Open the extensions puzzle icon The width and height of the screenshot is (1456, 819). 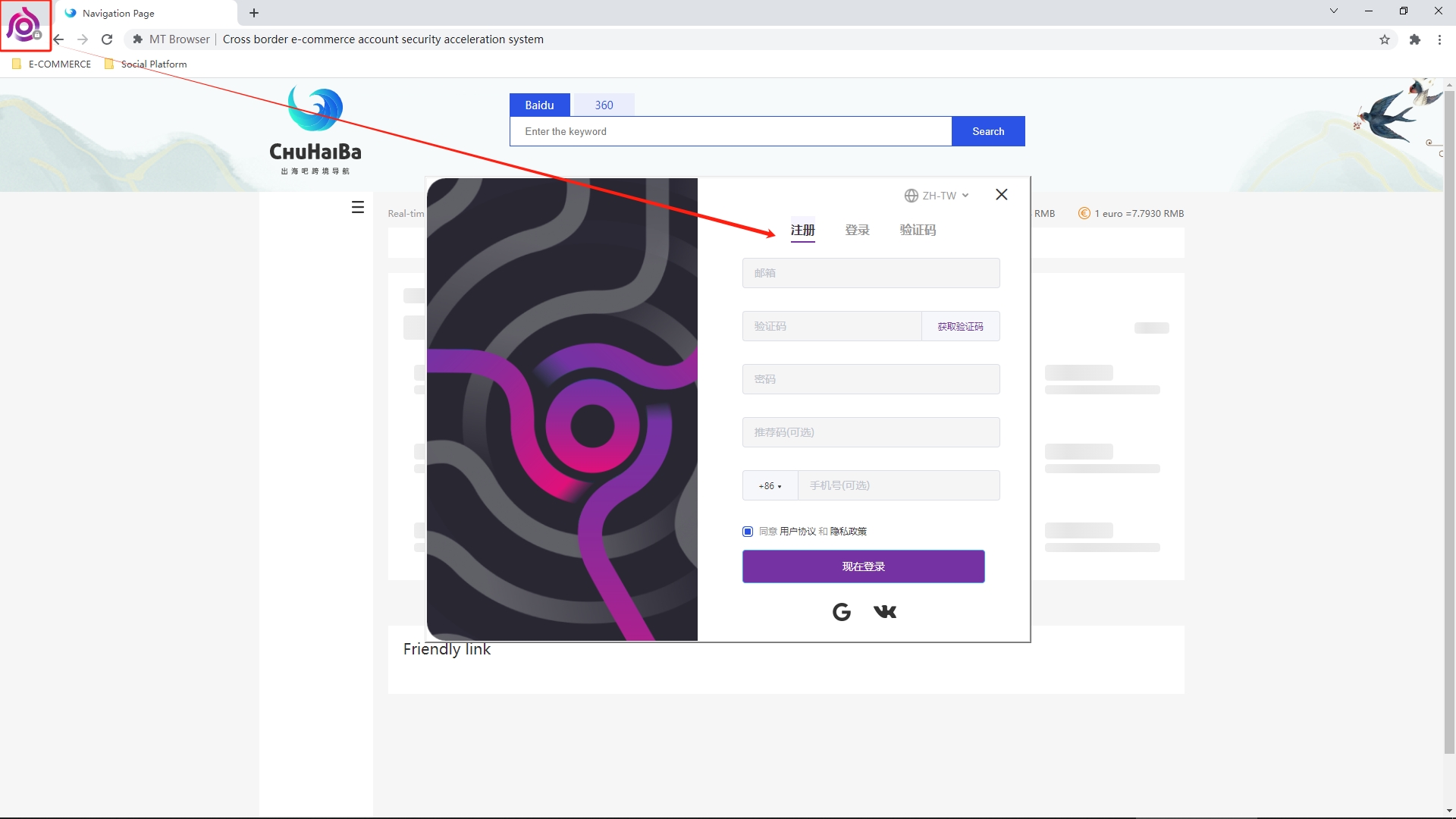click(1415, 39)
